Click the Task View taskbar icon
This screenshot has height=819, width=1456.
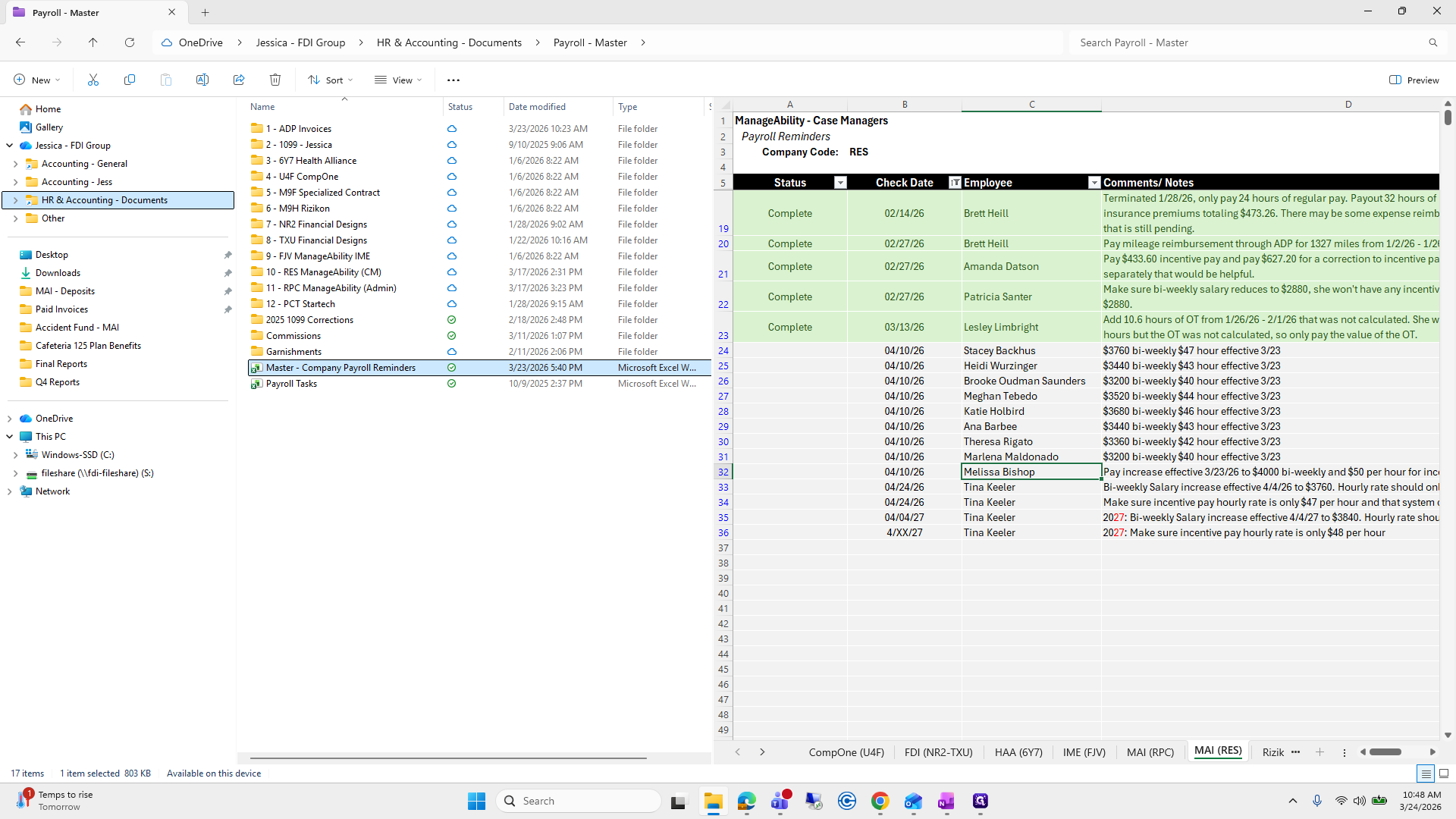679,801
